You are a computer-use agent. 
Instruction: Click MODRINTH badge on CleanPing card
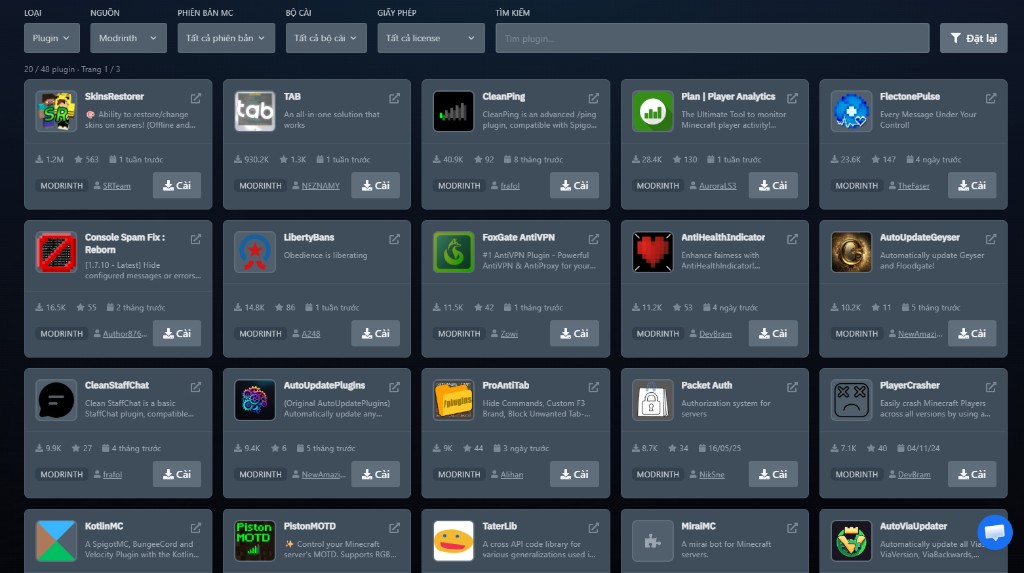459,186
